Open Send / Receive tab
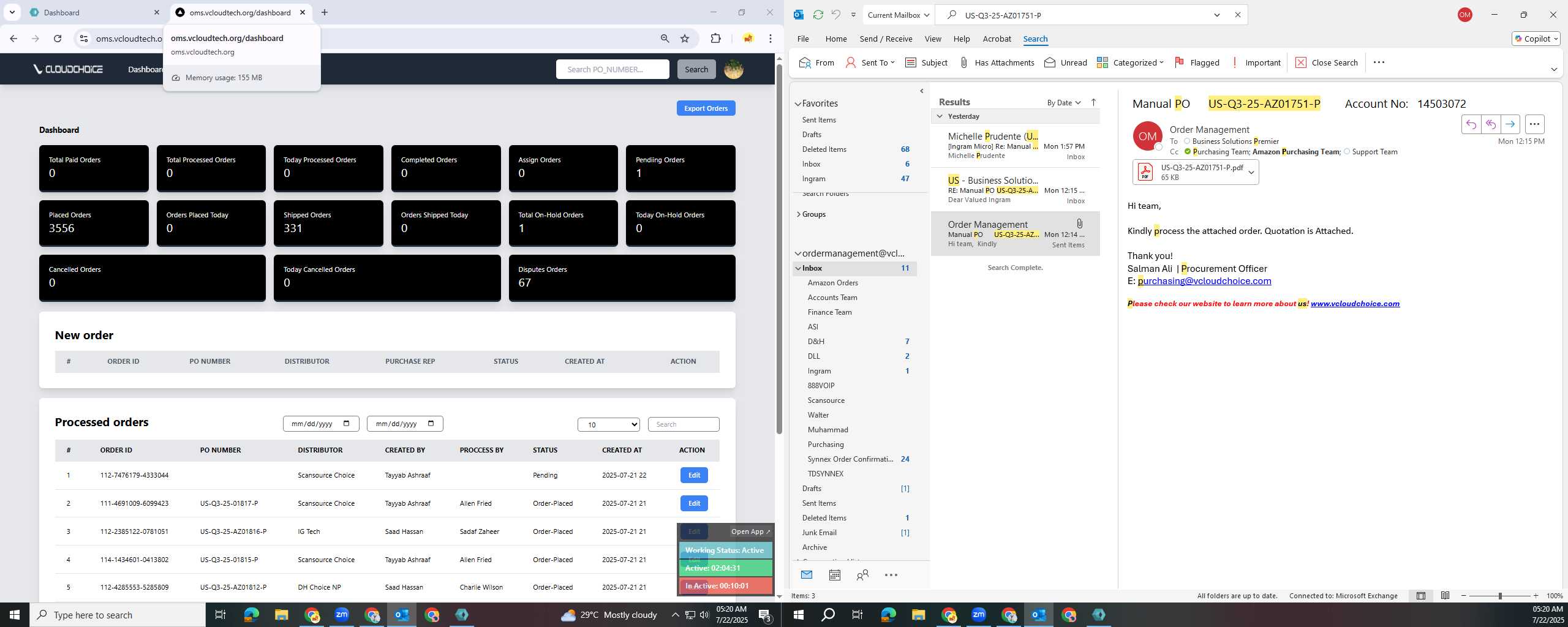 click(x=886, y=39)
